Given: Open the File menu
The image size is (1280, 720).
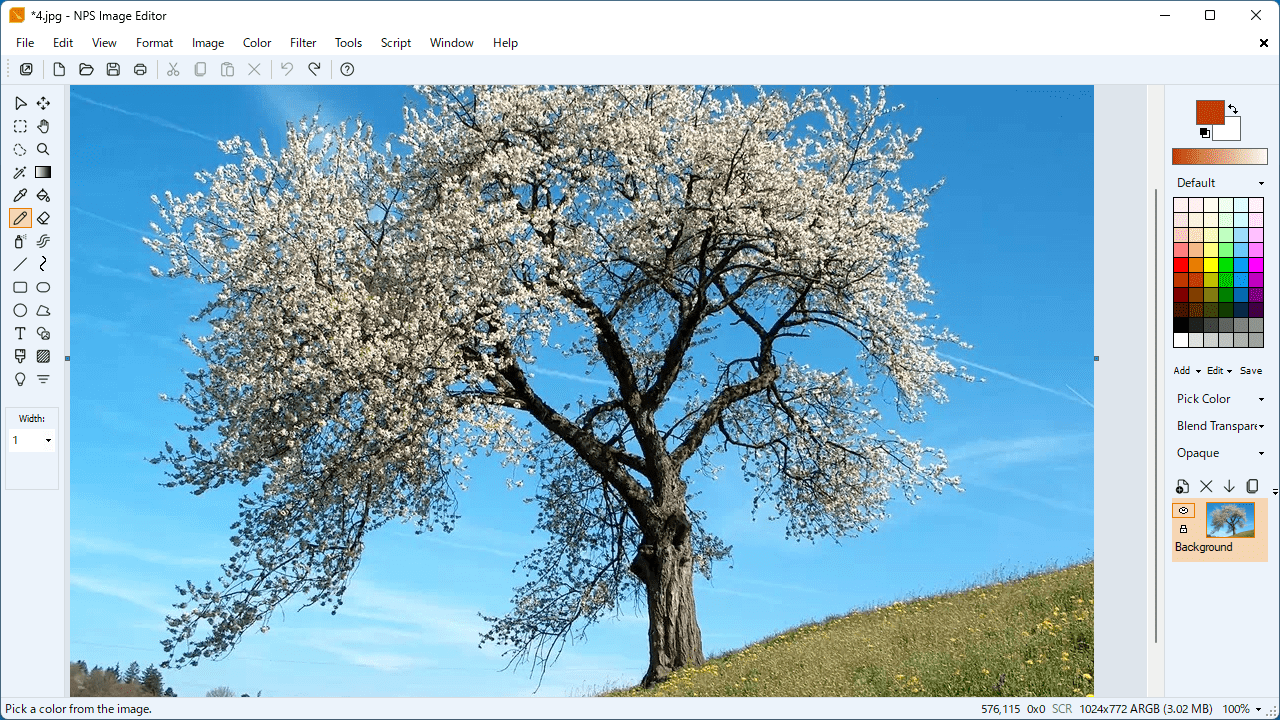Looking at the screenshot, I should (x=25, y=43).
